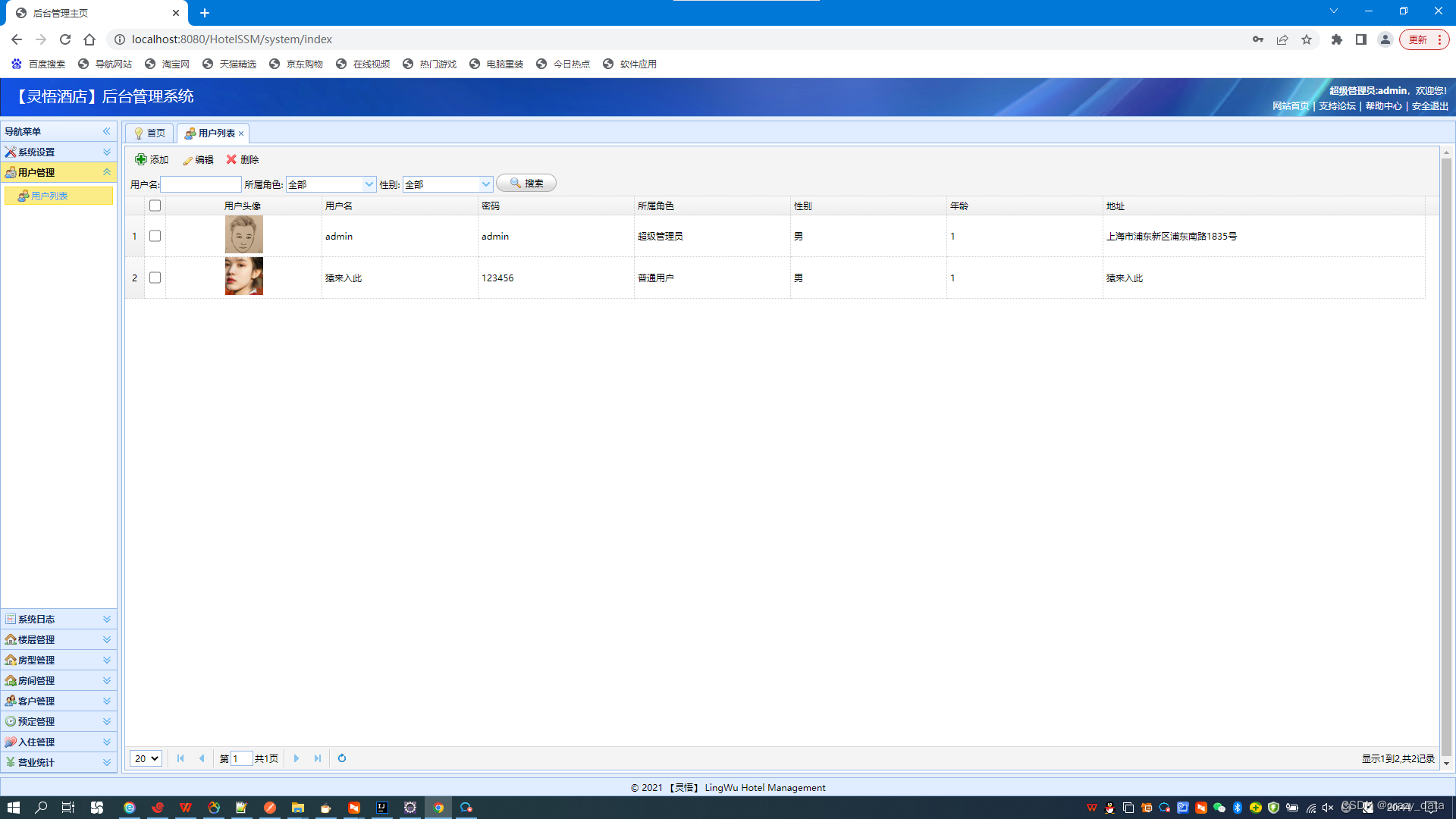Jump to the last page arrow
This screenshot has height=819, width=1456.
tap(318, 758)
